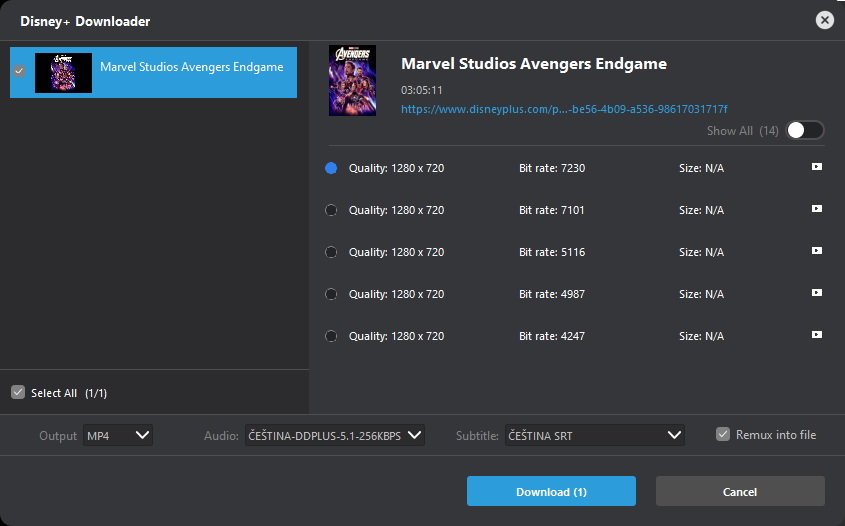Image resolution: width=845 pixels, height=526 pixels.
Task: Click the Endgame thumbnail in the left list
Action: [x=63, y=72]
